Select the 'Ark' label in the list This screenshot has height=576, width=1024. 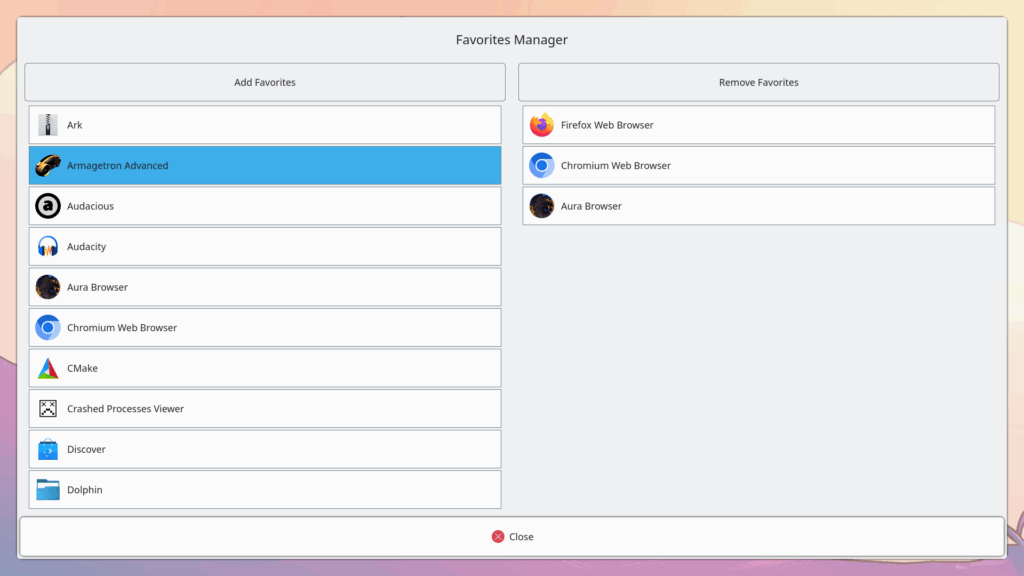coord(74,125)
